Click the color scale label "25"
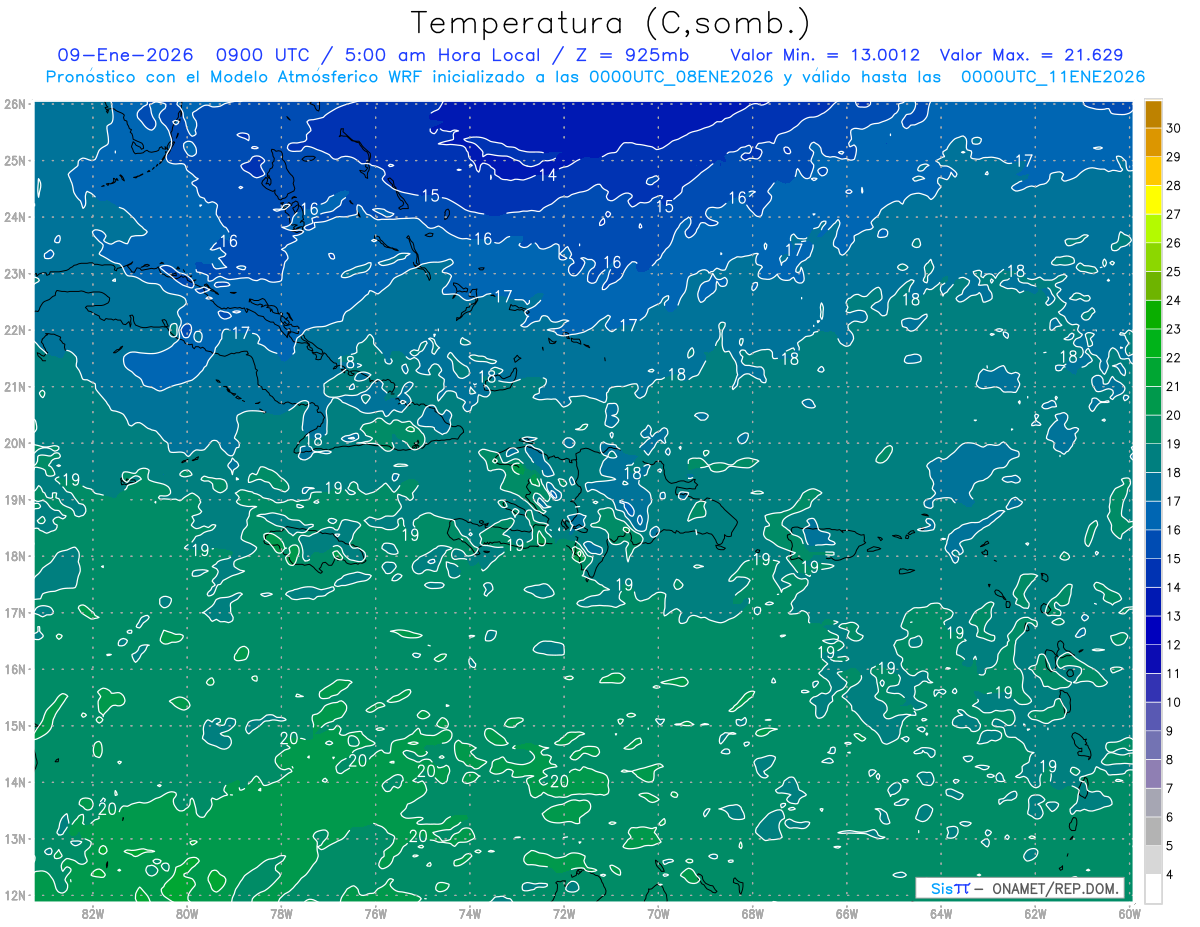1200x927 pixels. click(x=1174, y=272)
